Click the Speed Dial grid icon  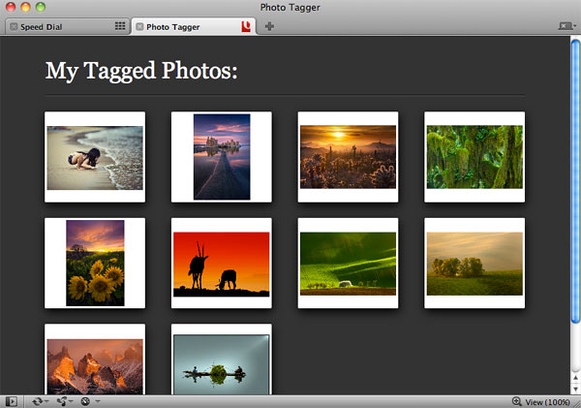pos(120,26)
